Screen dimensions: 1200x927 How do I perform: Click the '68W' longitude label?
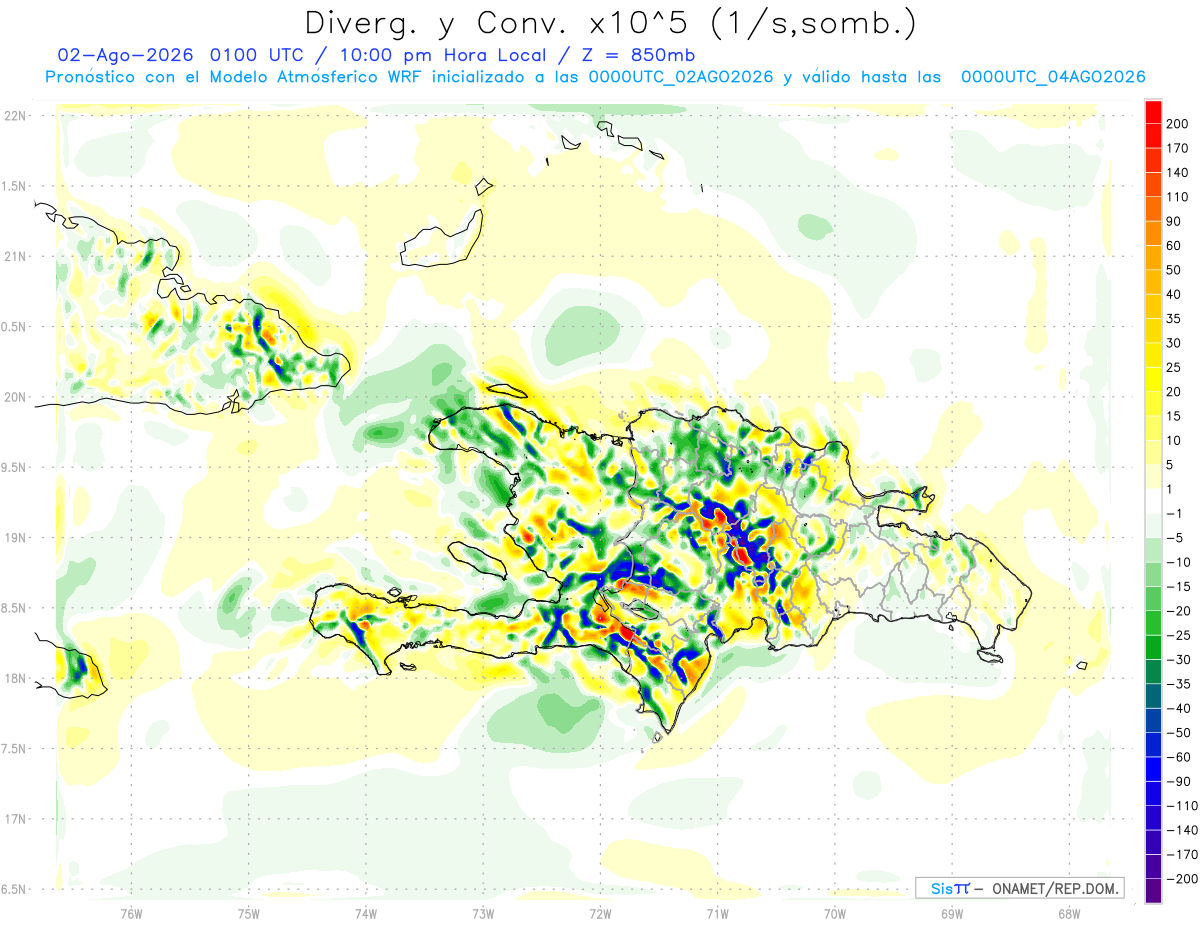pyautogui.click(x=1068, y=913)
